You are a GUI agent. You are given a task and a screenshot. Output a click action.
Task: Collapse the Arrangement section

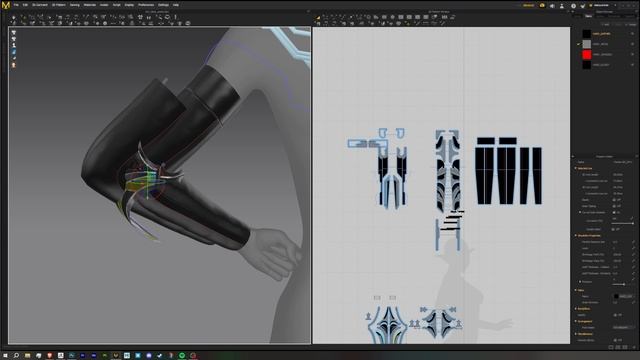576,321
